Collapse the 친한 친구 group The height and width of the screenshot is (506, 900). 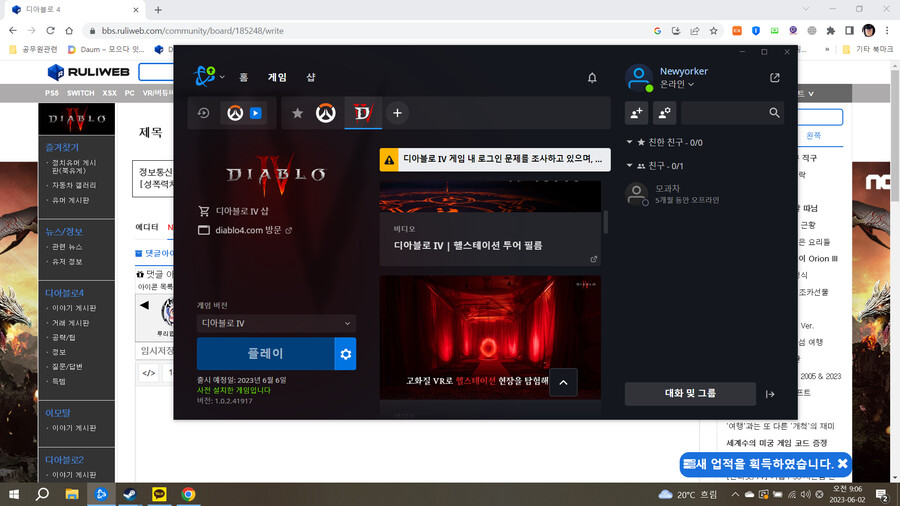pyautogui.click(x=629, y=142)
